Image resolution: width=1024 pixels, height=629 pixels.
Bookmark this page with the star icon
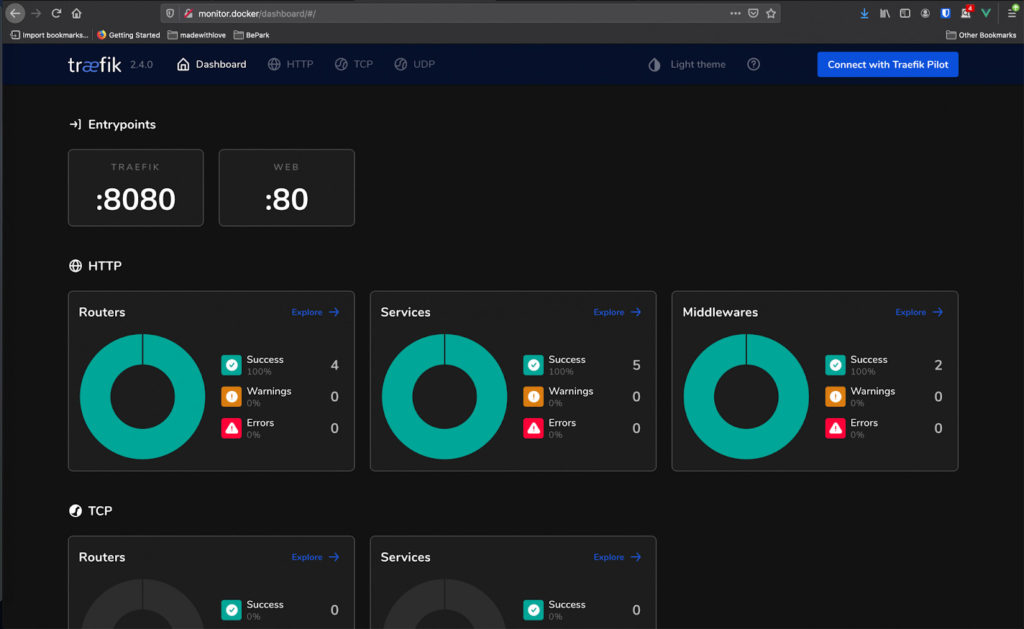[771, 13]
